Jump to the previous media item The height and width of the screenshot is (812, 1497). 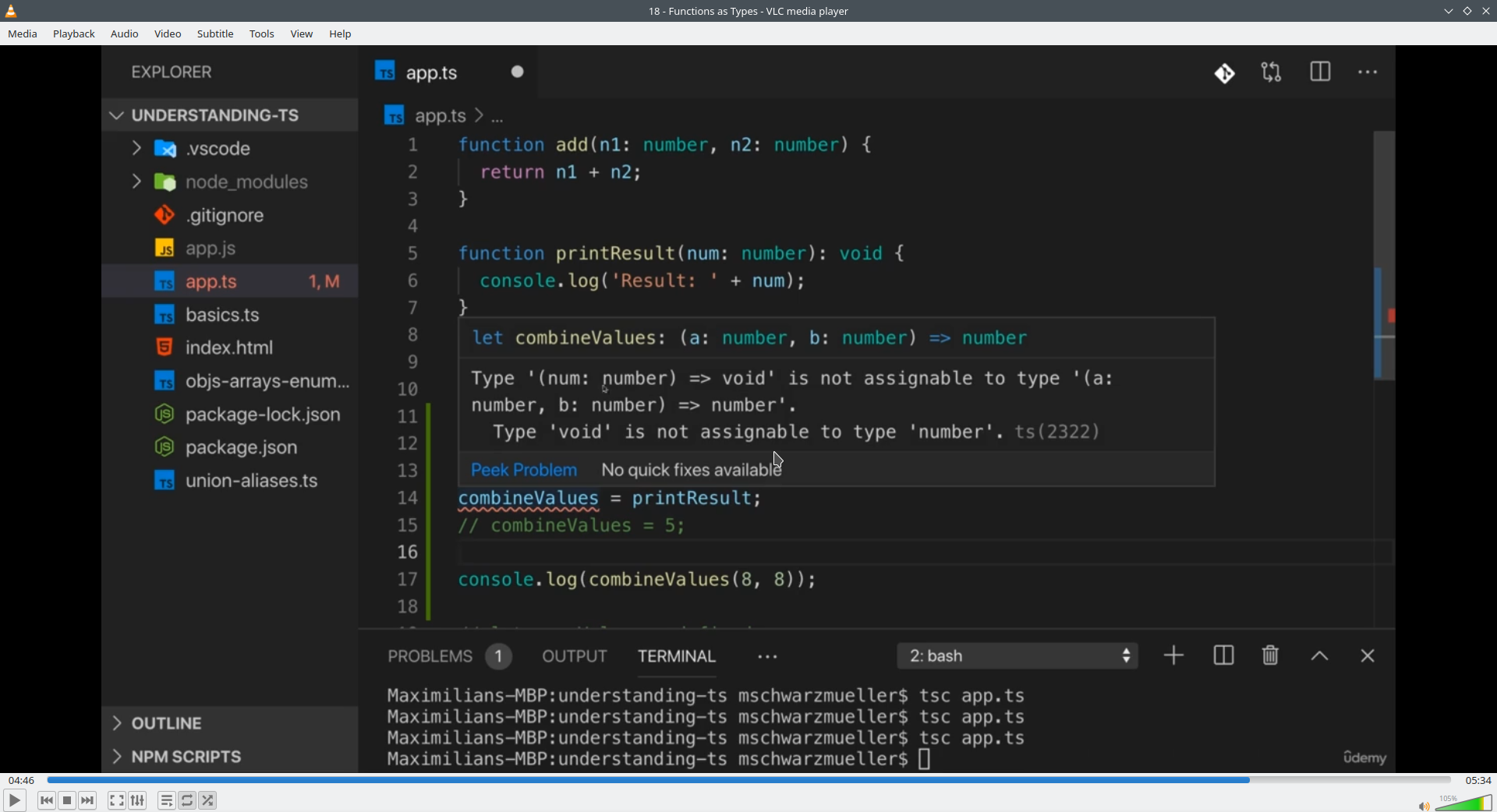47,800
